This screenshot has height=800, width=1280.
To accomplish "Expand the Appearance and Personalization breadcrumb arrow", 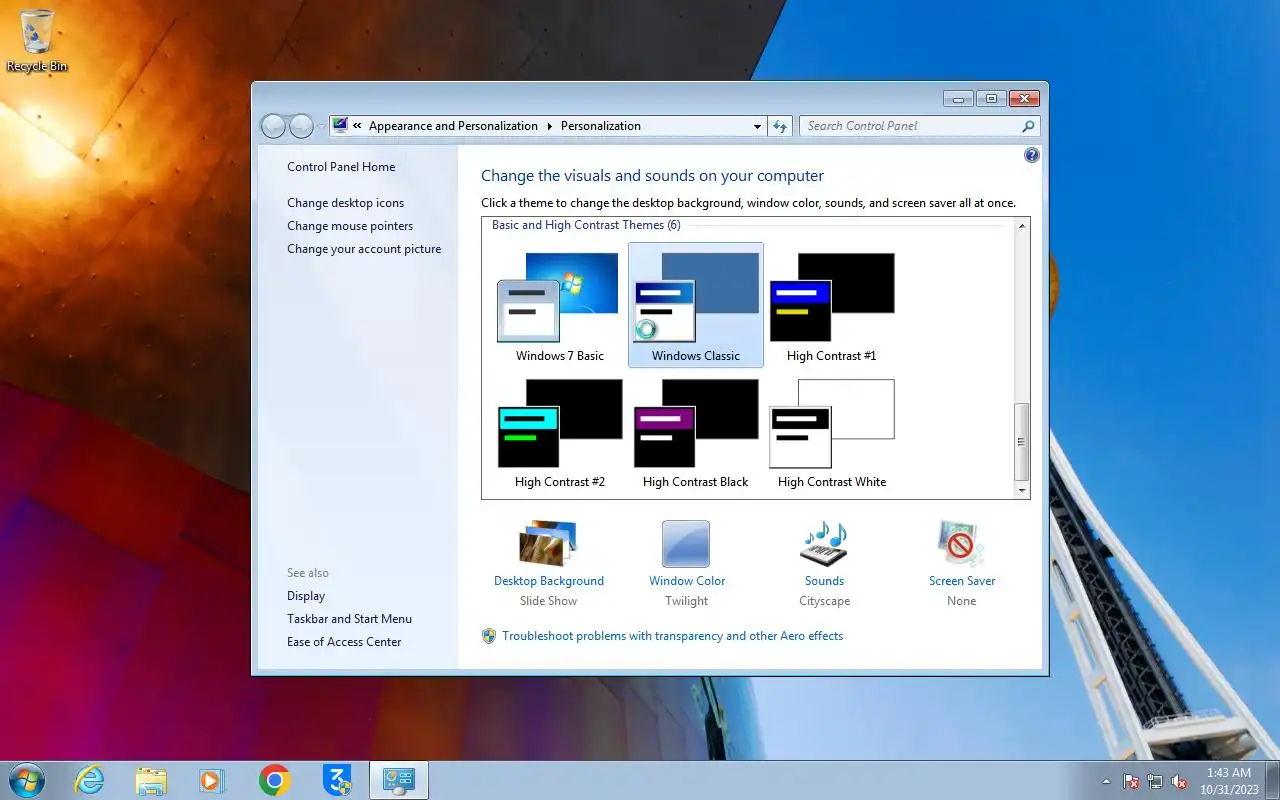I will click(x=549, y=126).
